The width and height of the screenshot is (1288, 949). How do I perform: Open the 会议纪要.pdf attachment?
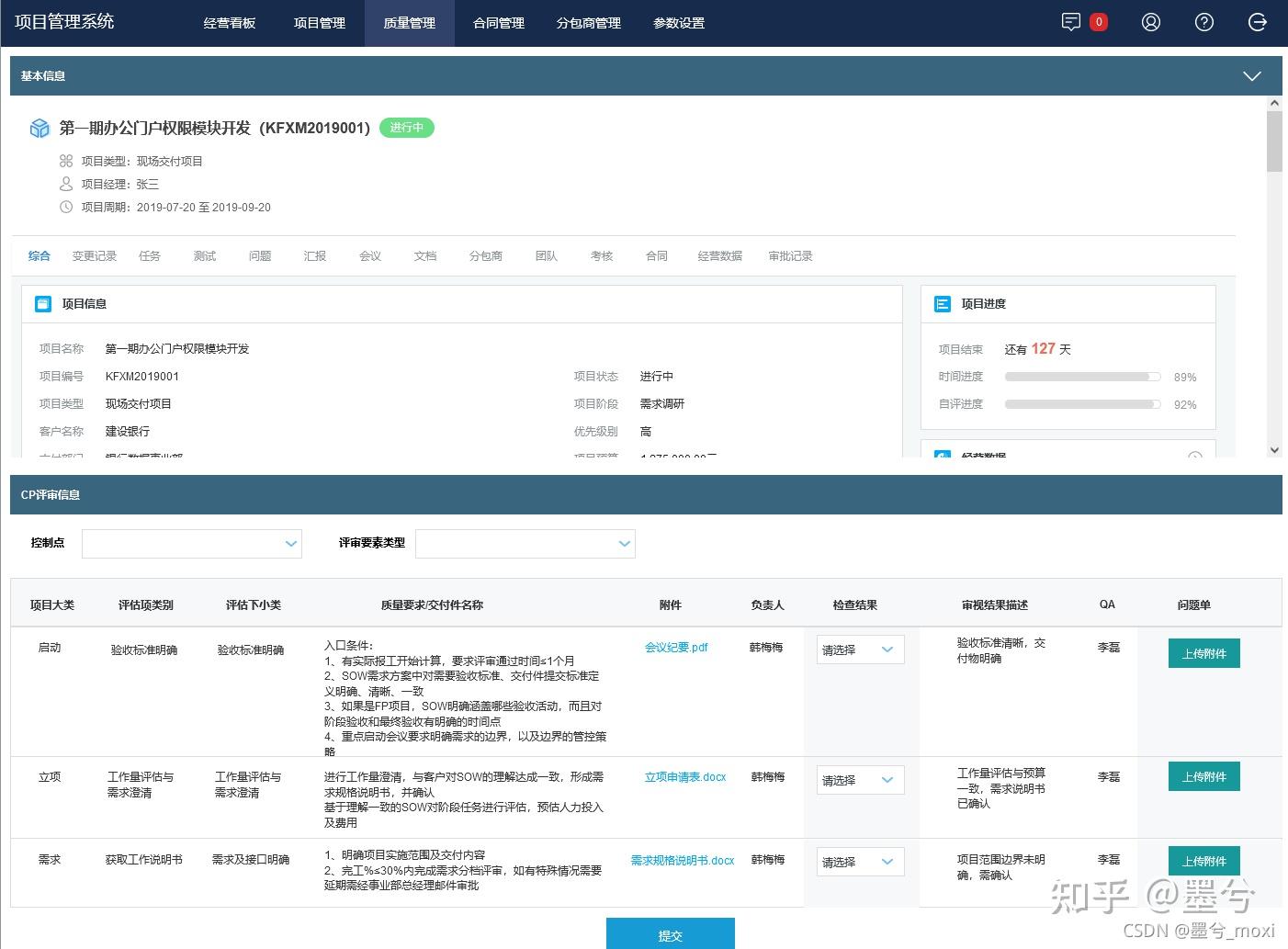point(676,648)
